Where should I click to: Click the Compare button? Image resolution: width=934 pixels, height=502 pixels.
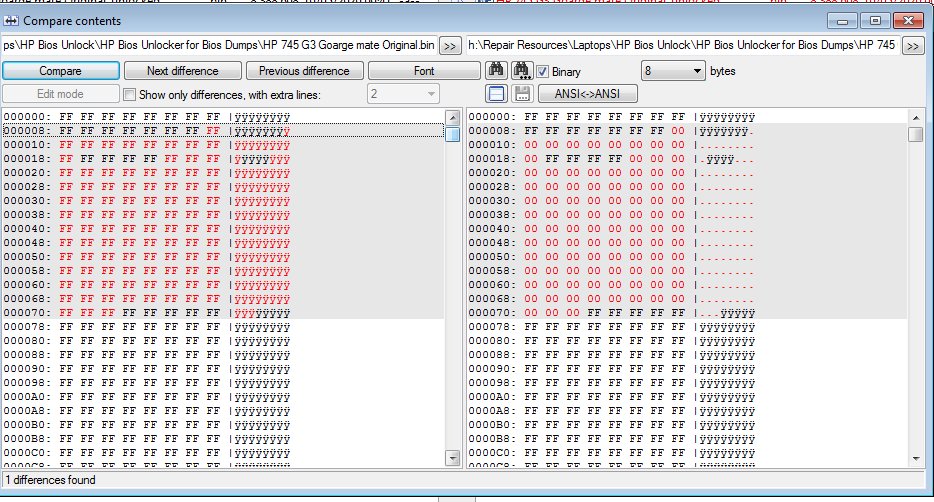(61, 70)
